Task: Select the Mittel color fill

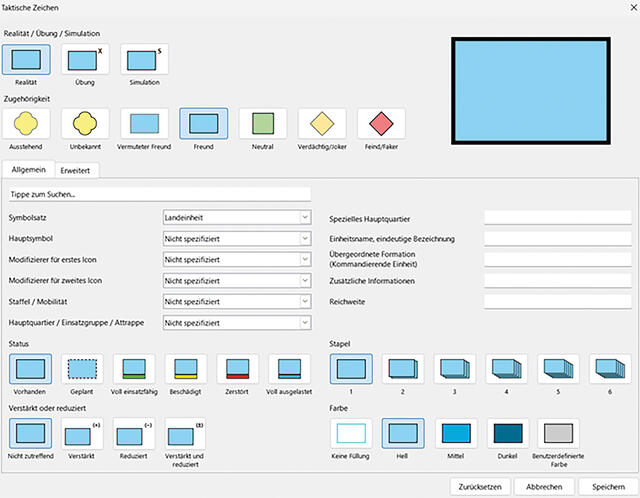Action: pyautogui.click(x=456, y=433)
